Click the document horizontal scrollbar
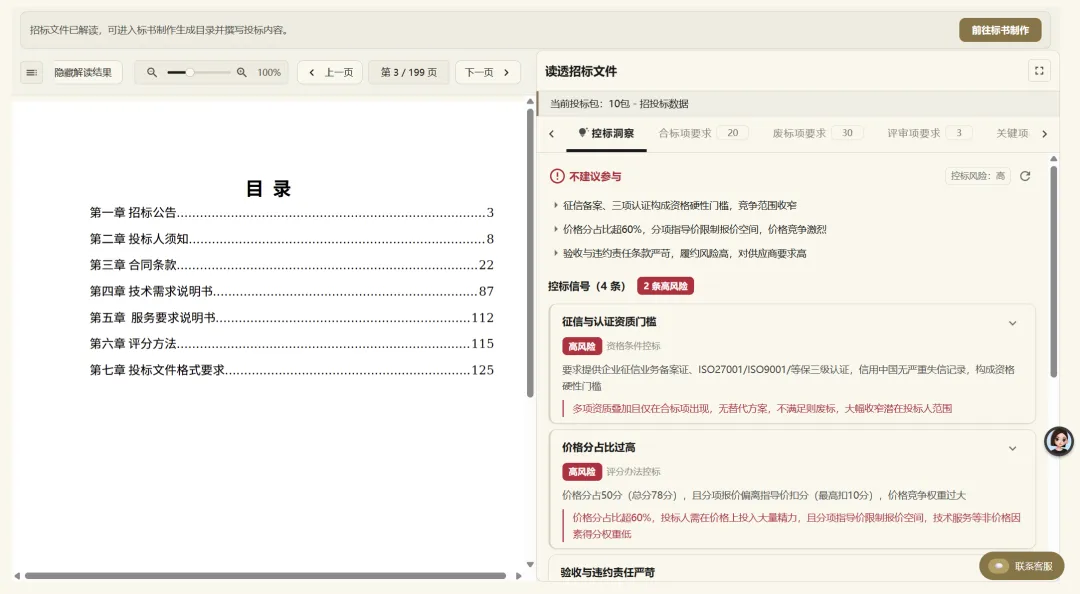Viewport: 1080px width, 594px height. click(x=265, y=575)
